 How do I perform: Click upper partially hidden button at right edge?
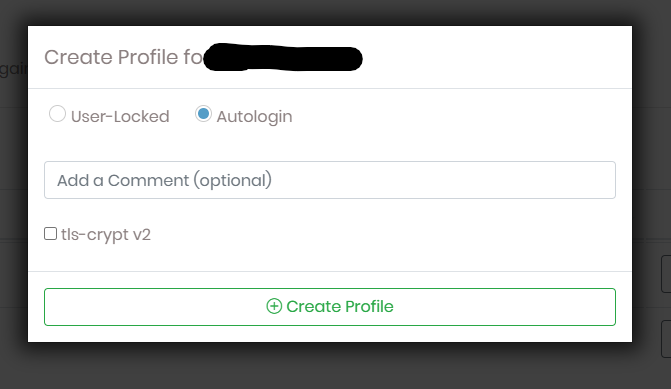pos(666,274)
